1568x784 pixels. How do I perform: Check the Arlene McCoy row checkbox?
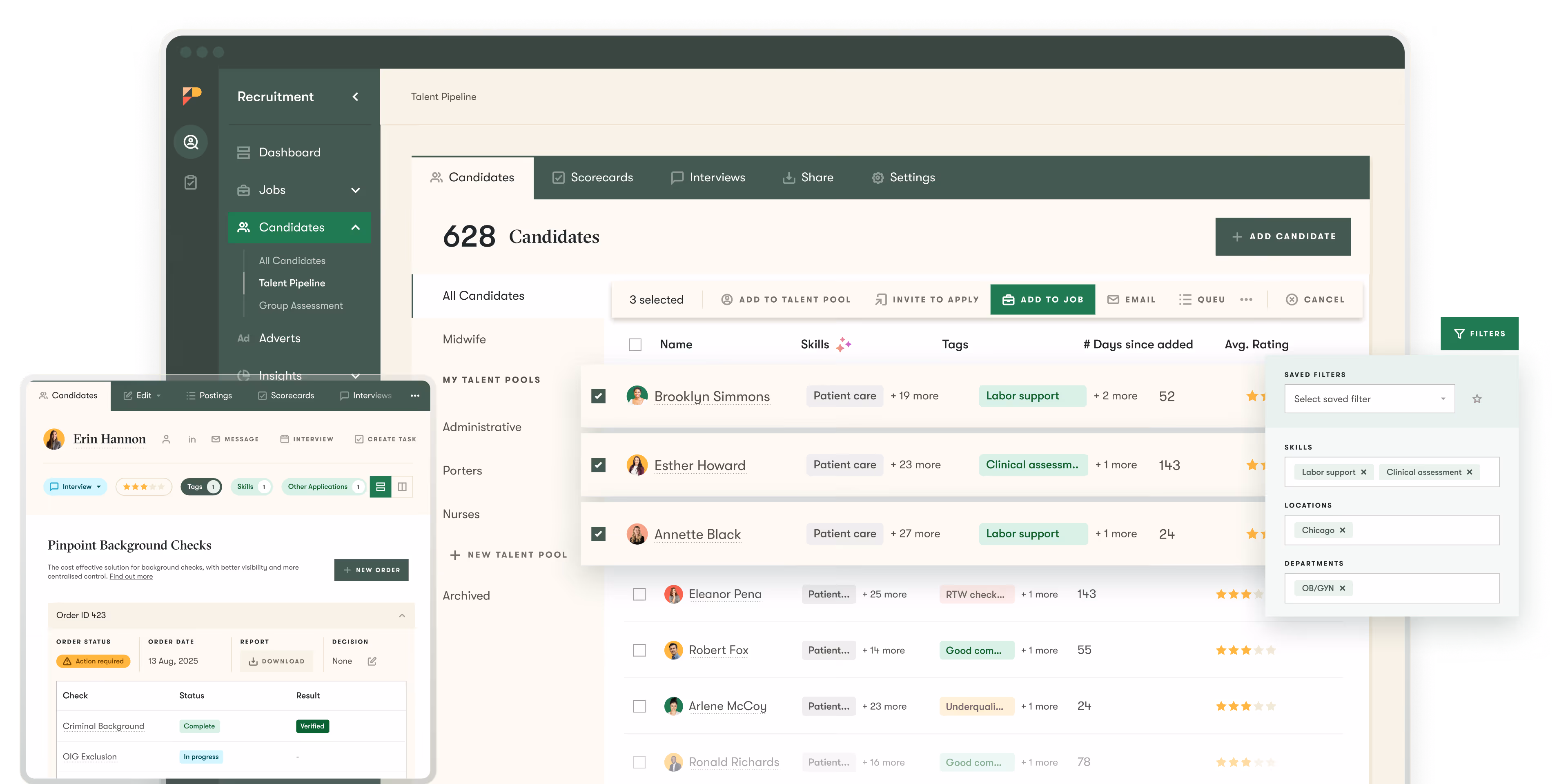[x=639, y=706]
